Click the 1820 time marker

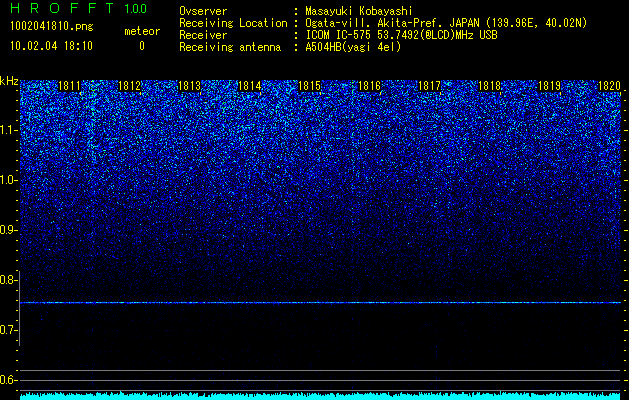pos(609,86)
